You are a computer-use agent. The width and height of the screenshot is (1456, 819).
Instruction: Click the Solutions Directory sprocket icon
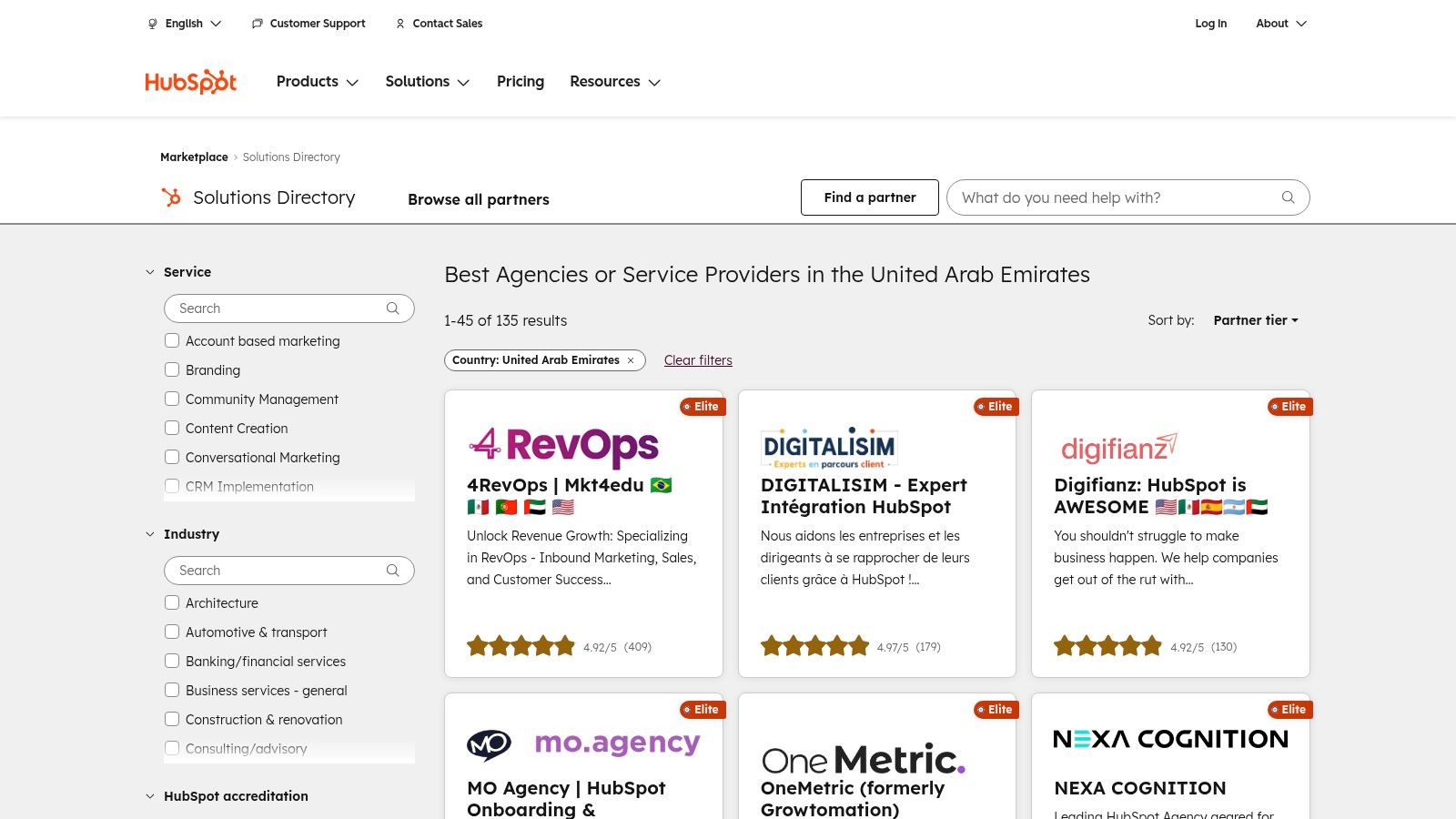point(171,197)
